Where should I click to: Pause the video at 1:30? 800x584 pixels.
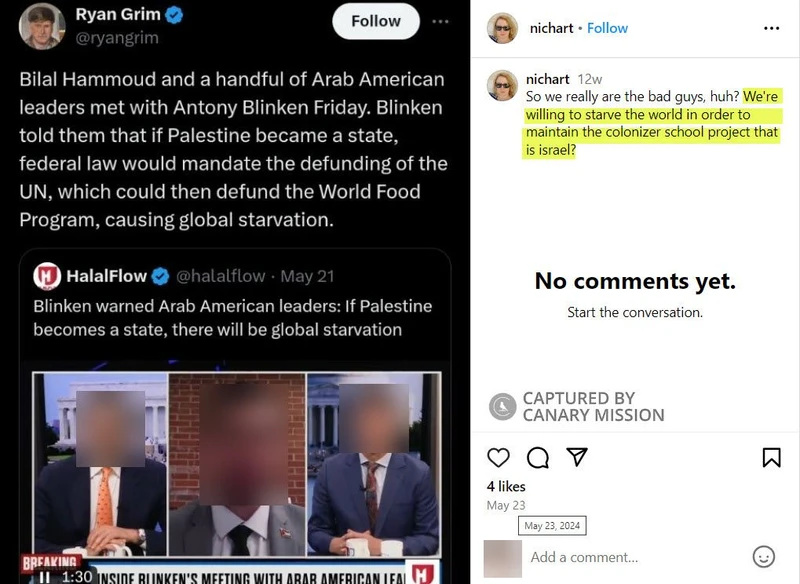tap(44, 577)
